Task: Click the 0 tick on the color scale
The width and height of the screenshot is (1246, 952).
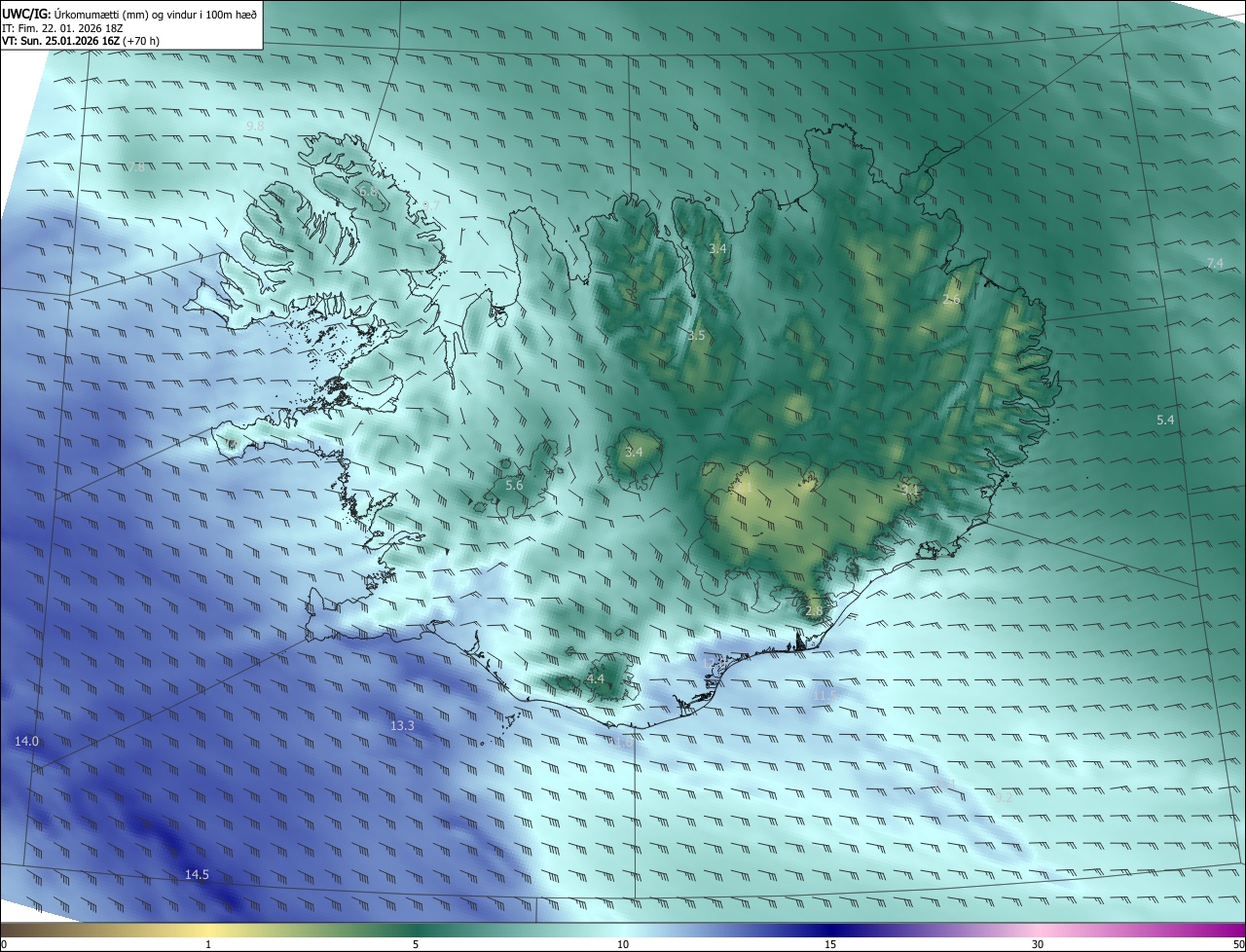Action: click(4, 944)
